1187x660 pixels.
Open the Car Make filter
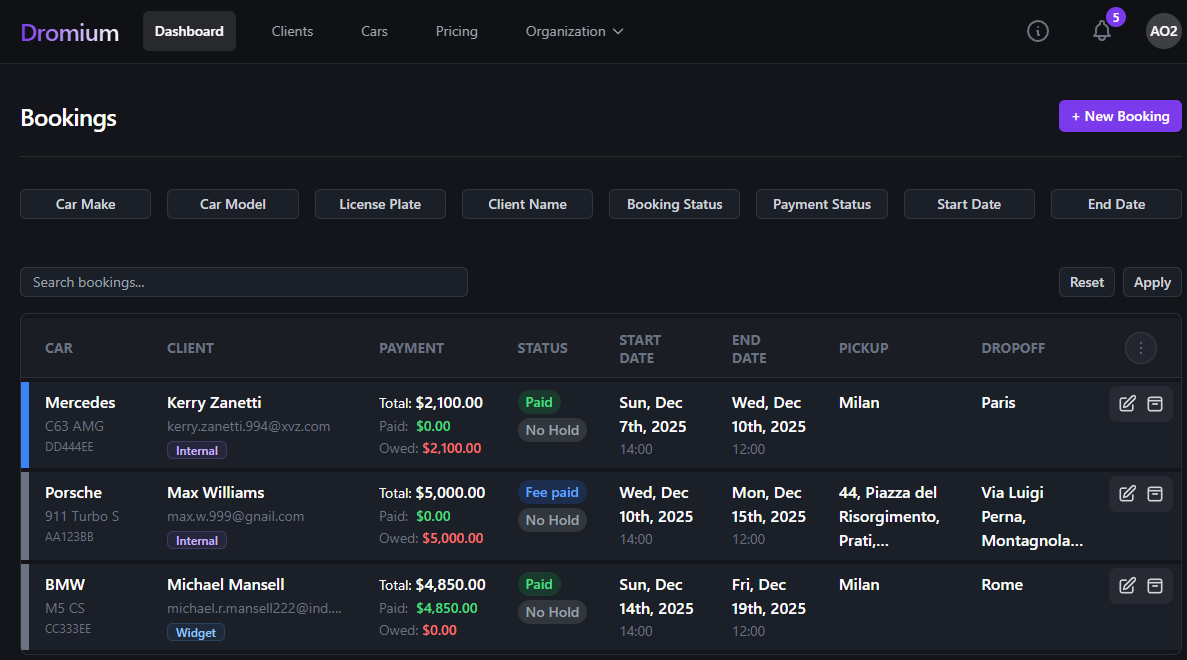click(85, 204)
